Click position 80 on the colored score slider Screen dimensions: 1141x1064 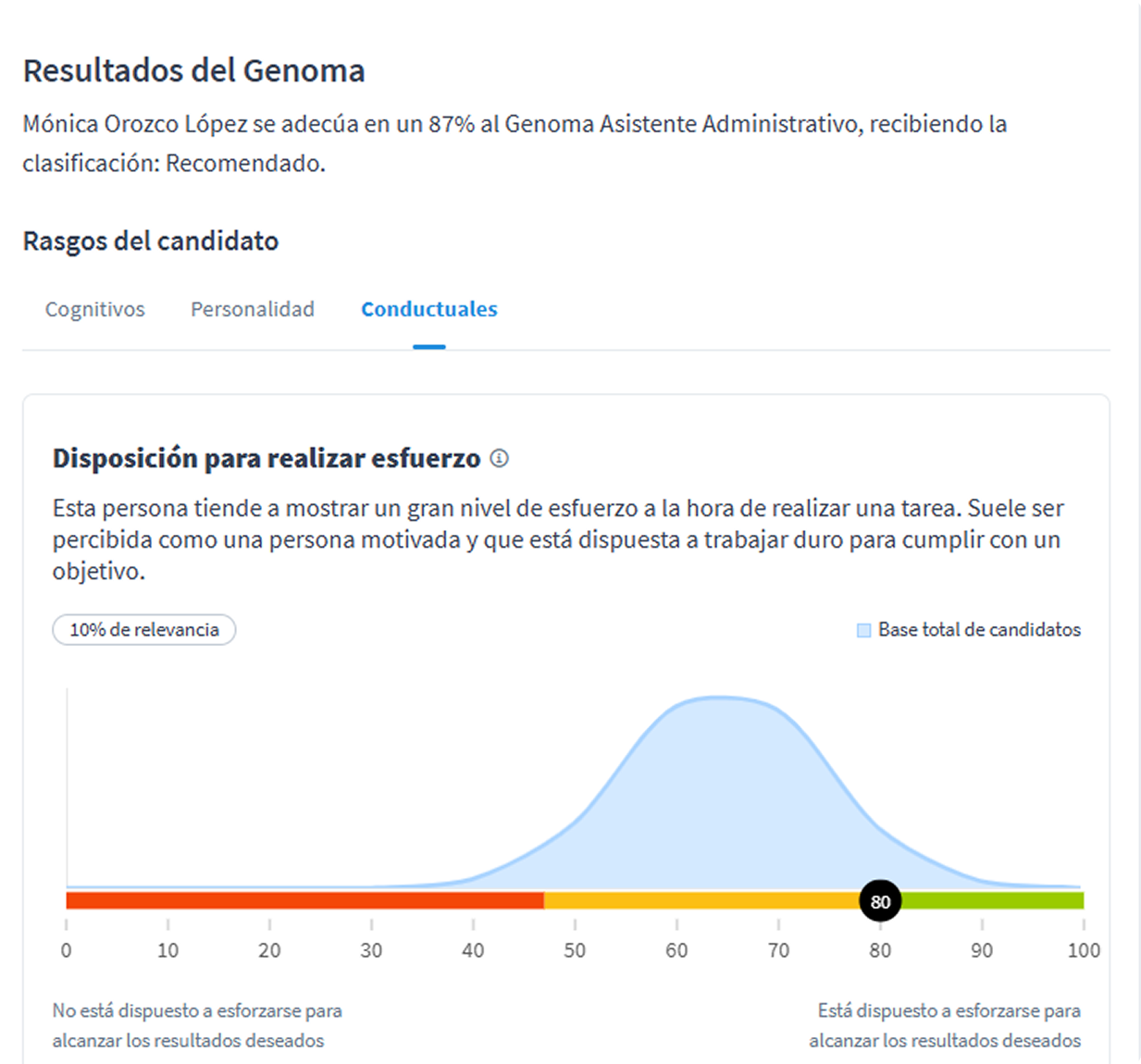(878, 899)
